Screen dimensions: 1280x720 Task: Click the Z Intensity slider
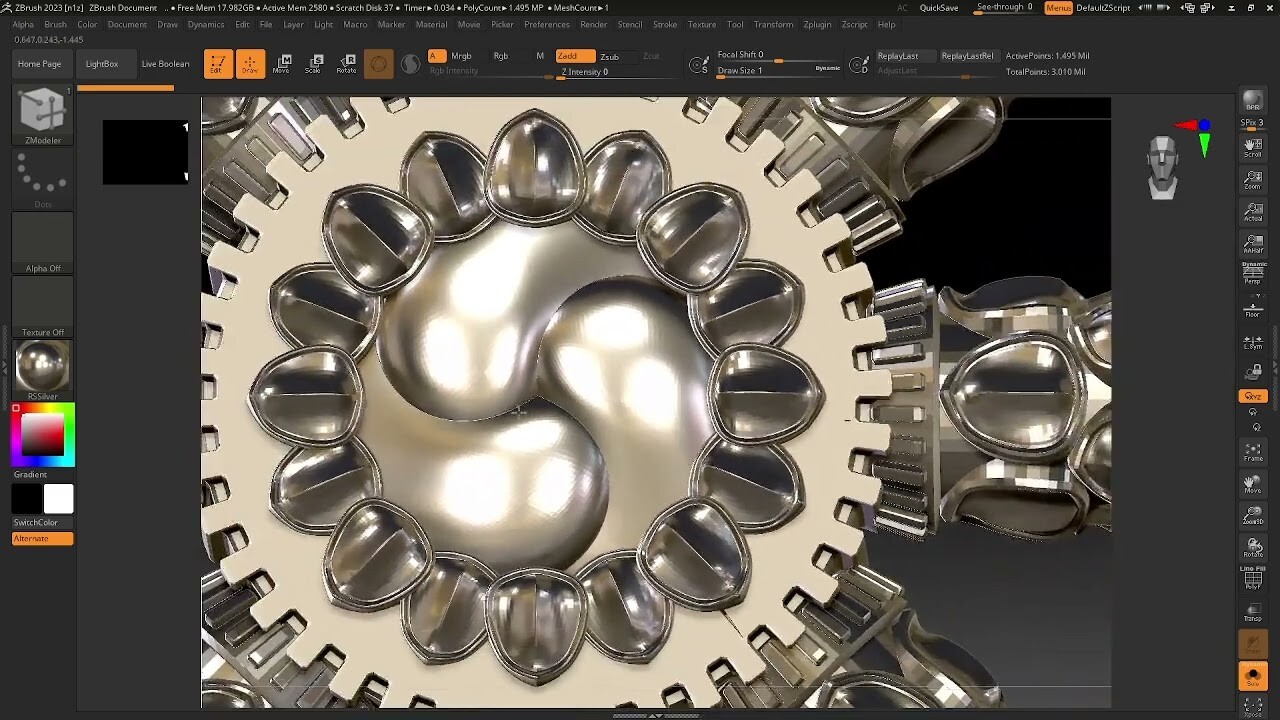(x=585, y=71)
